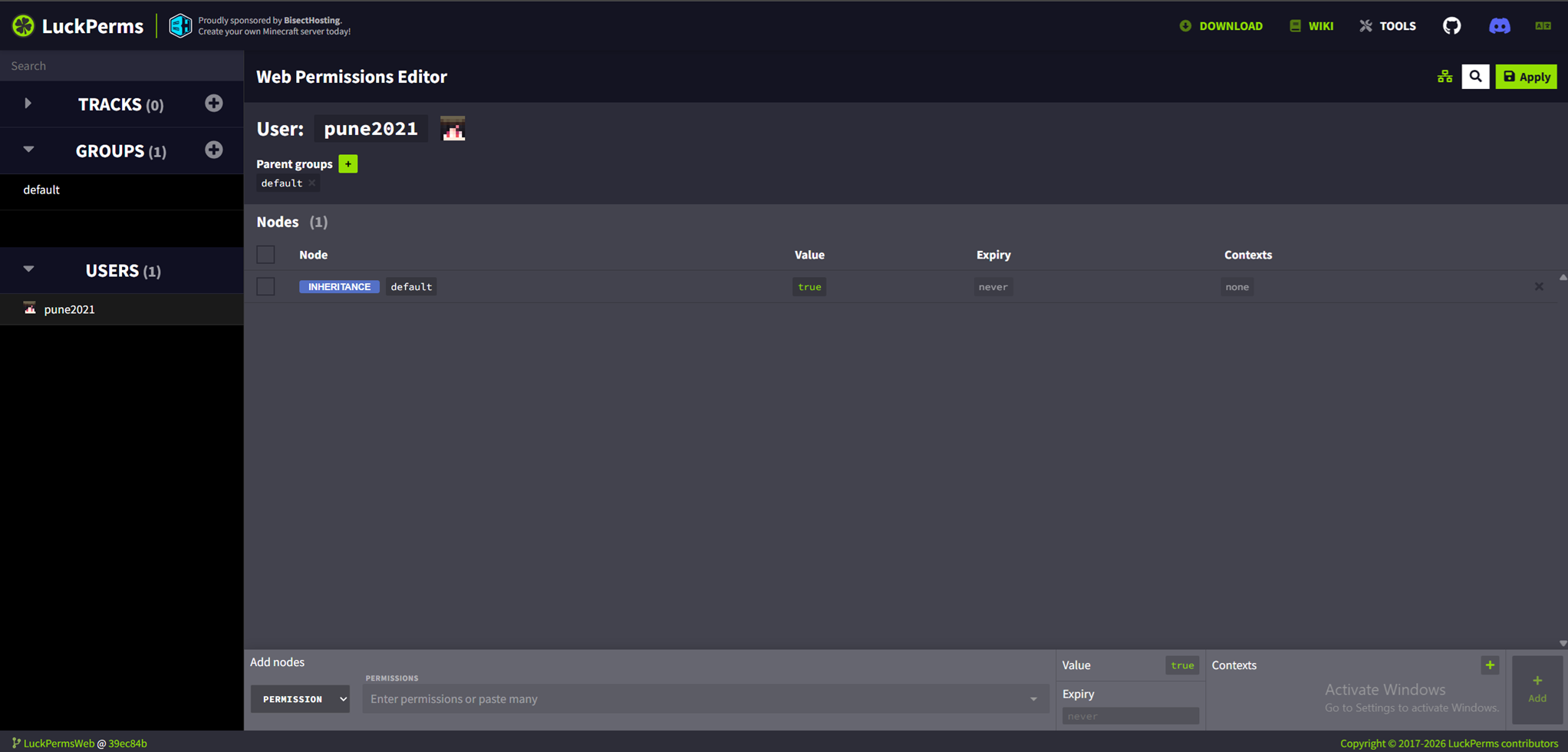
Task: Open the BisectHosting sponsor icon
Action: (180, 26)
